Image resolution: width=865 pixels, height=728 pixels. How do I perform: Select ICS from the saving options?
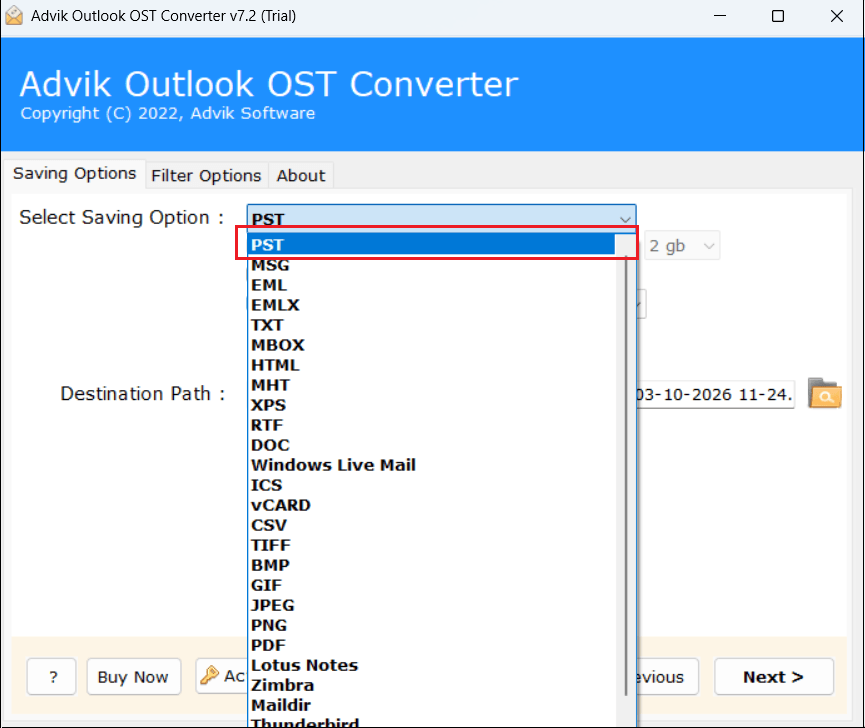point(432,485)
